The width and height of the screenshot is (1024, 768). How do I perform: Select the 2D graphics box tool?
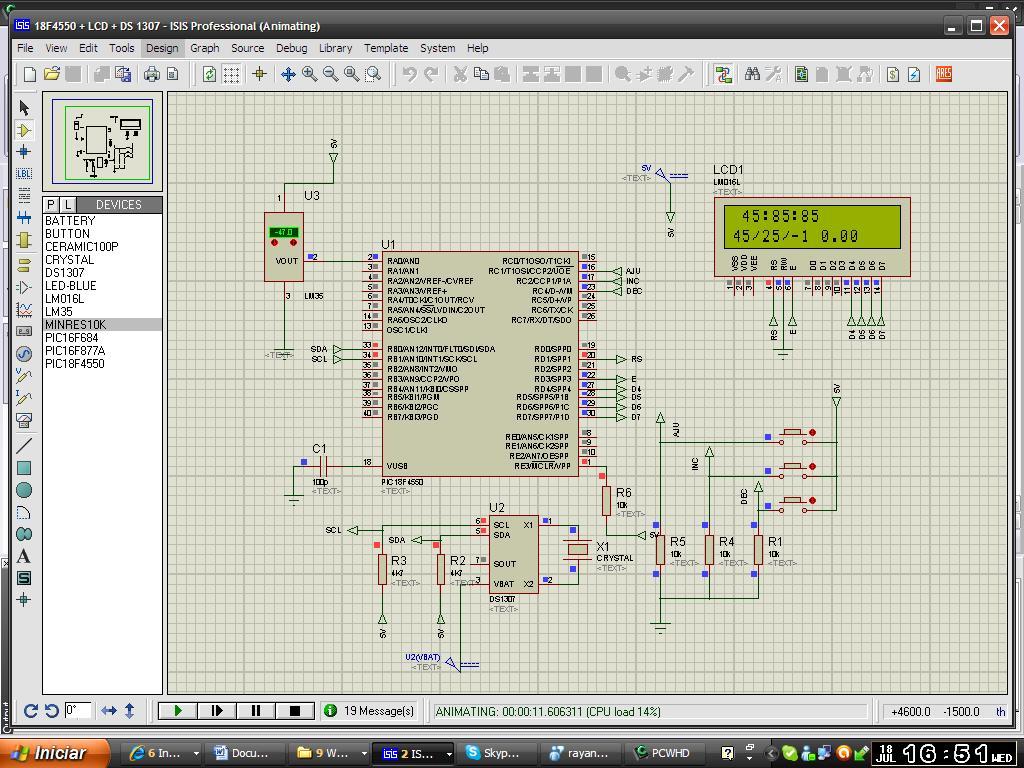coord(24,468)
